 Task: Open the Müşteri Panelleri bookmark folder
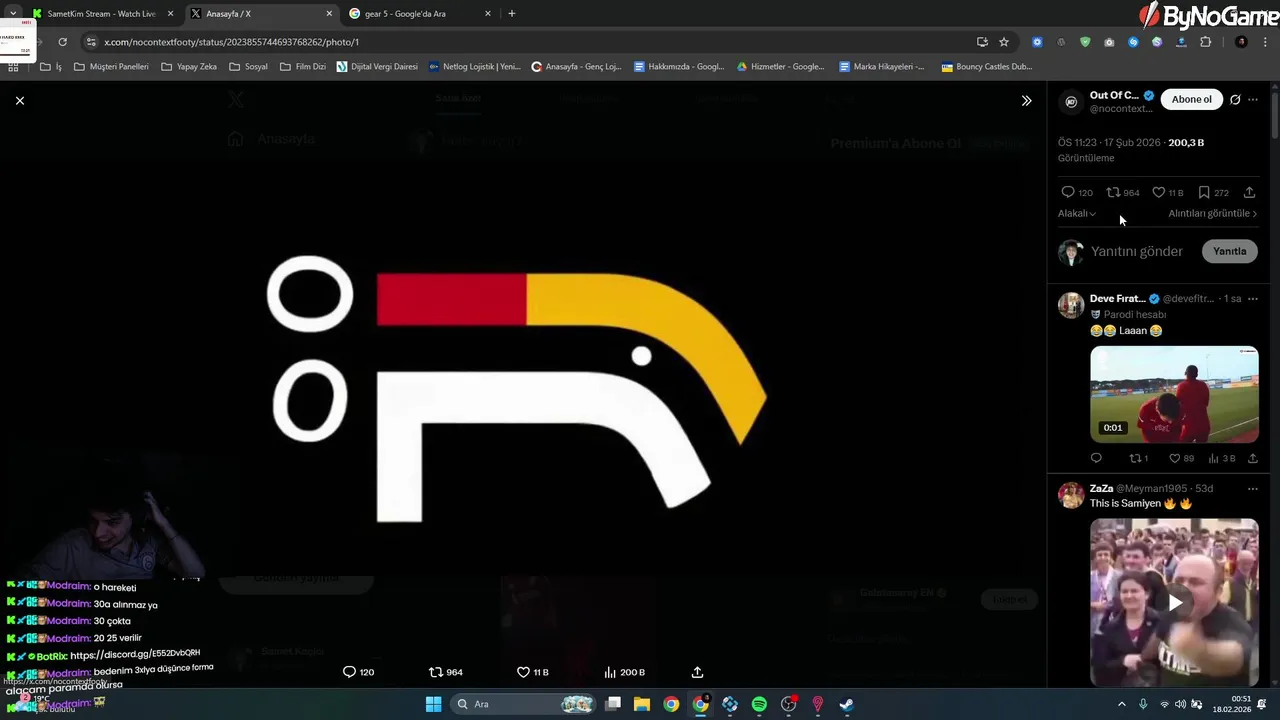111,67
